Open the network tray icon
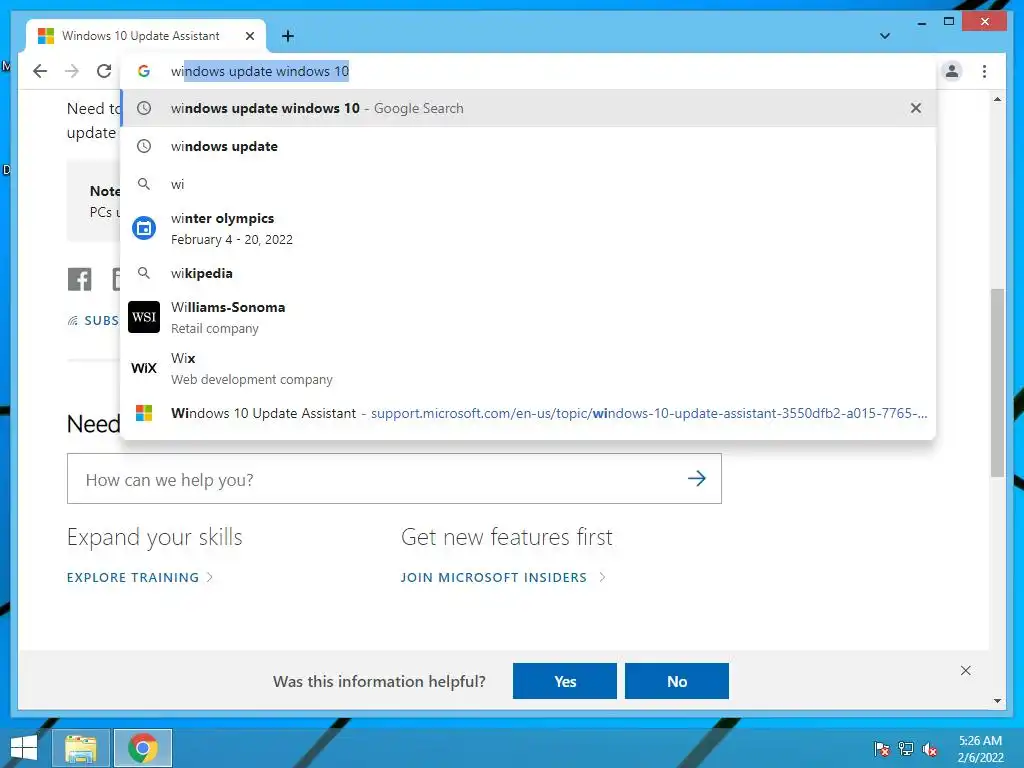Screen dimensions: 1024x768 click(906, 749)
